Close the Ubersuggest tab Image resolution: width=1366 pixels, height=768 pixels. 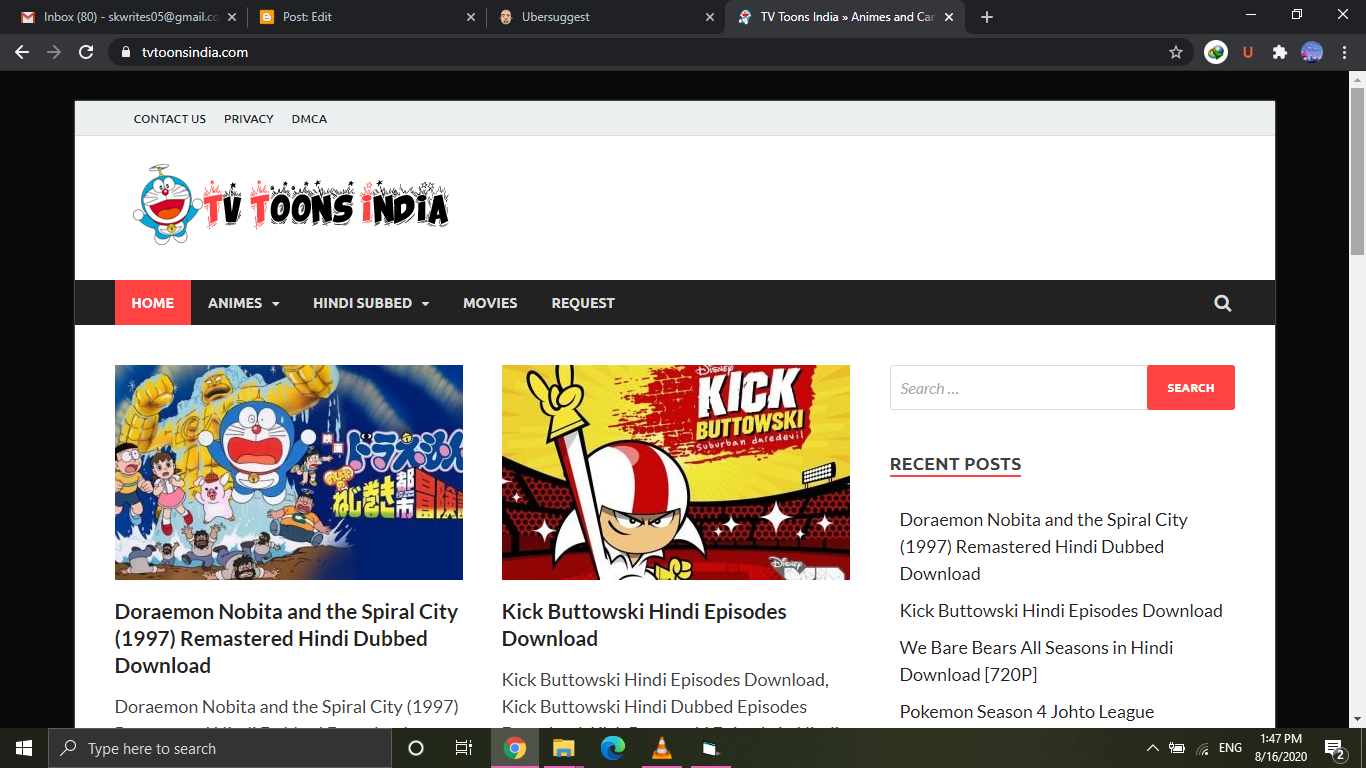click(x=710, y=17)
